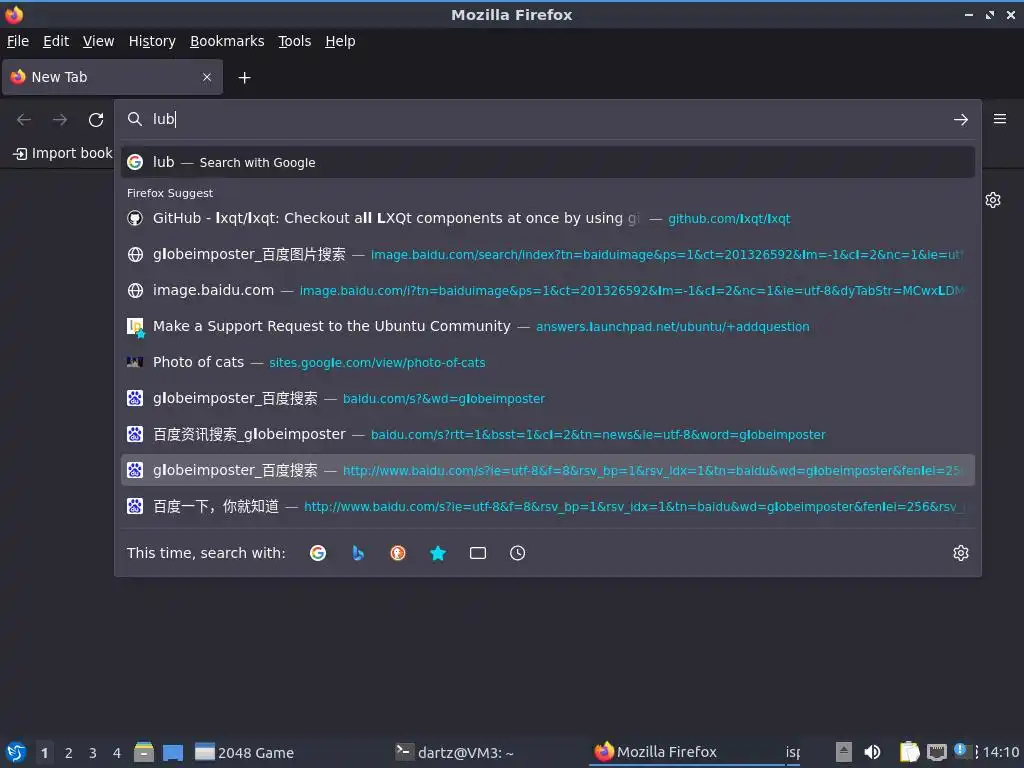Open globeimposter_百度图片搜索 suggestion
Screen dimensions: 1024x768
(547, 254)
